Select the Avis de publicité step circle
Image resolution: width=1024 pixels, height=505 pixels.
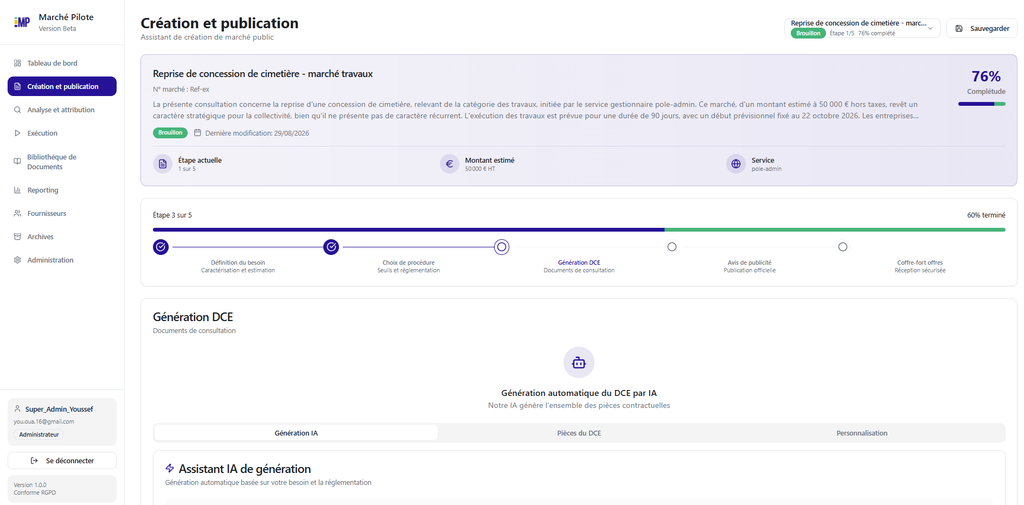coord(672,247)
